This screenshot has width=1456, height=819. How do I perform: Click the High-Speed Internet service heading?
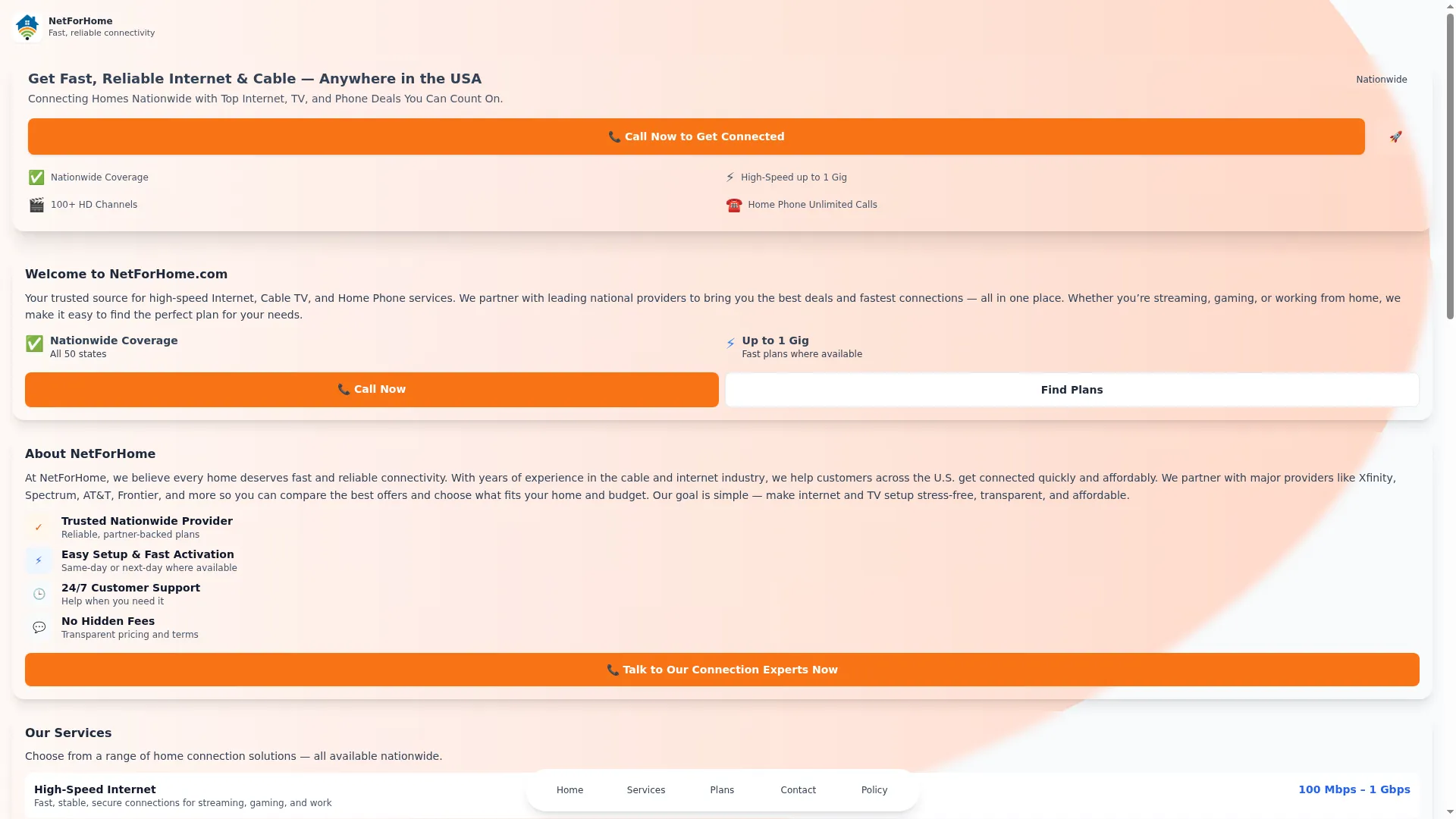click(x=95, y=789)
